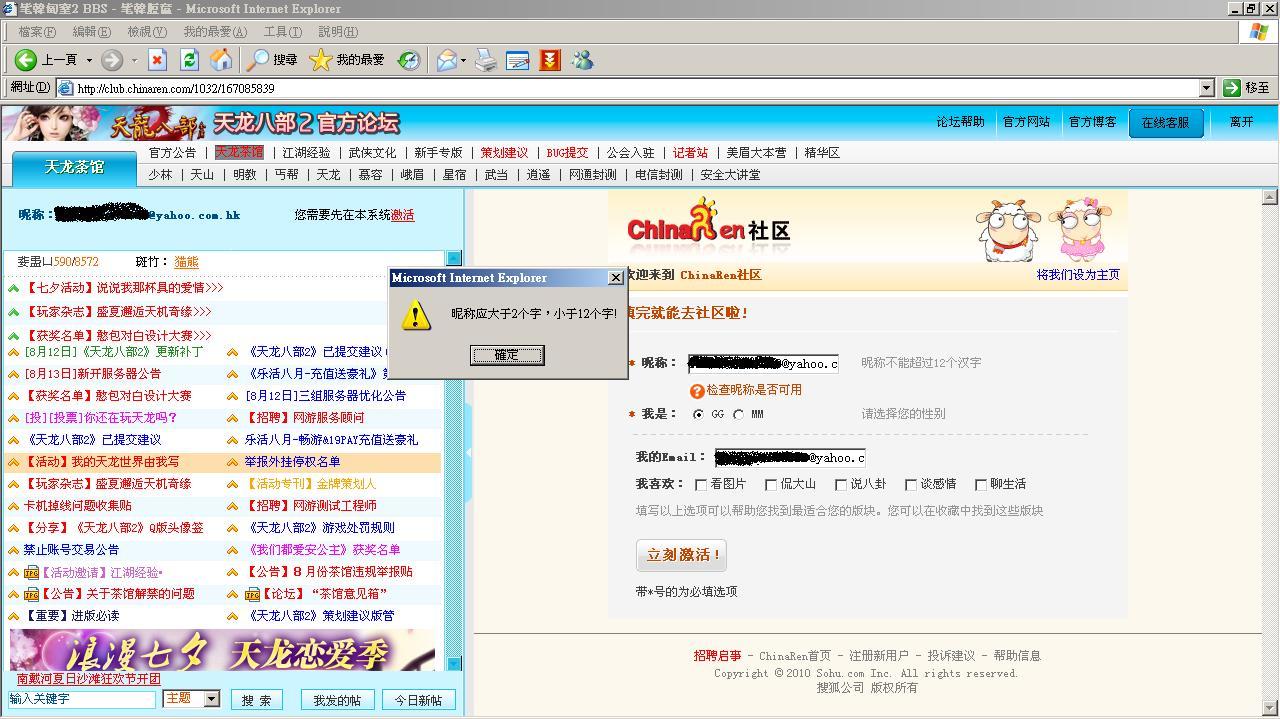
Task: Click the left panel scrollbar down arrow
Action: coord(454,663)
